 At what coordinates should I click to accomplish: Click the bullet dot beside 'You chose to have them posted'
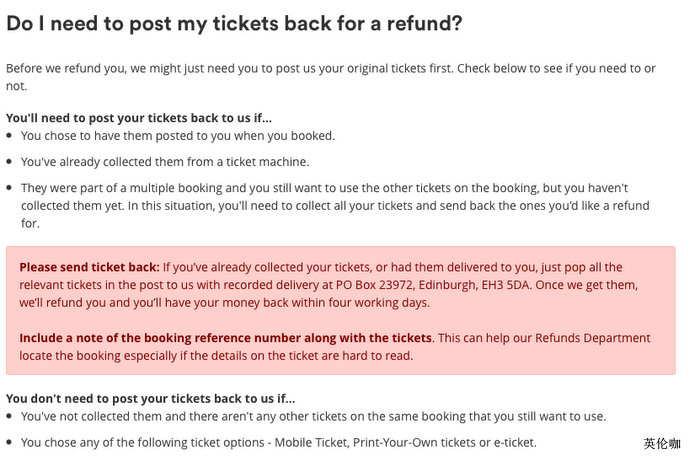click(x=10, y=136)
